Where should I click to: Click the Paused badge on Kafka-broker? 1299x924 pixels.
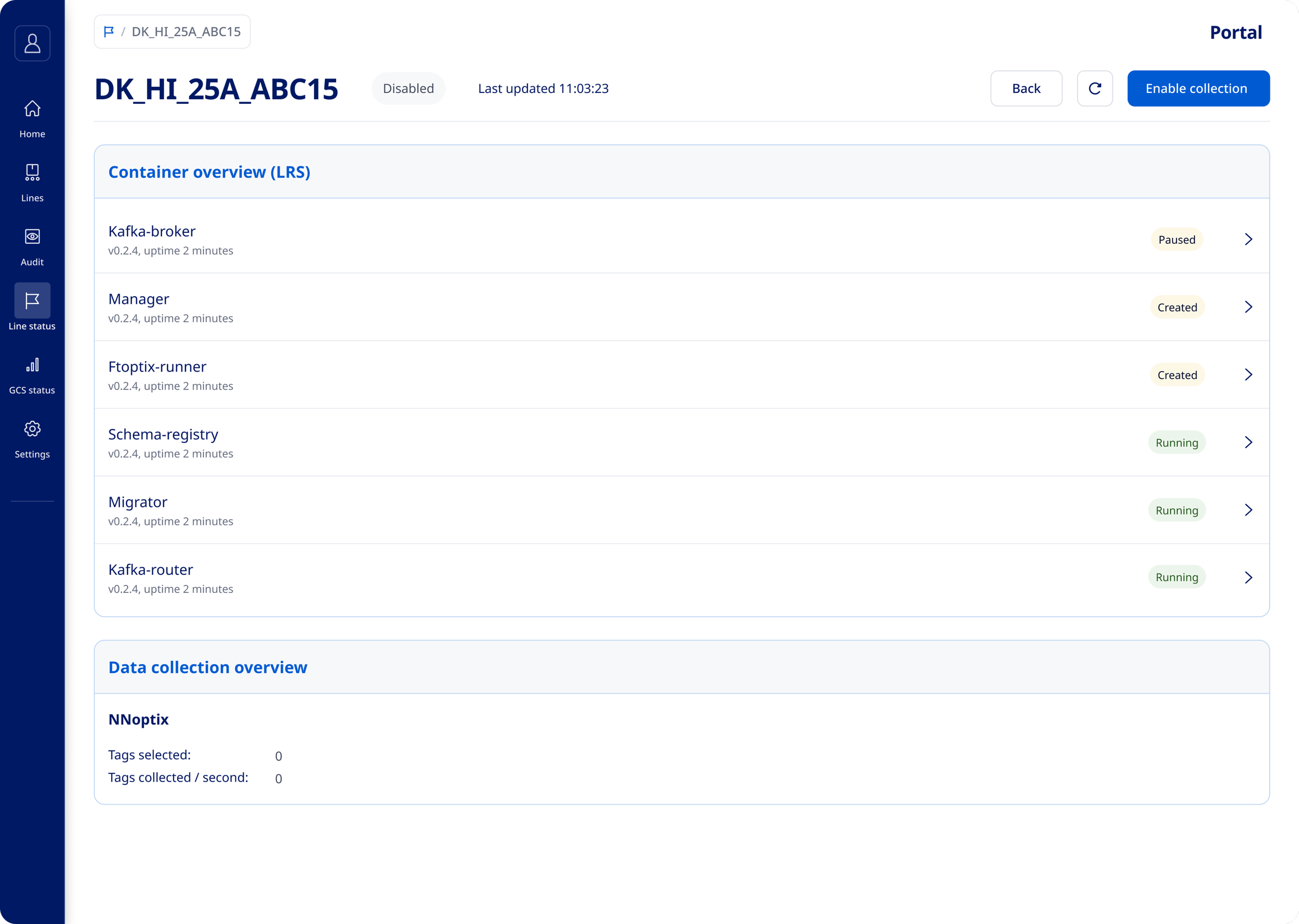tap(1177, 240)
